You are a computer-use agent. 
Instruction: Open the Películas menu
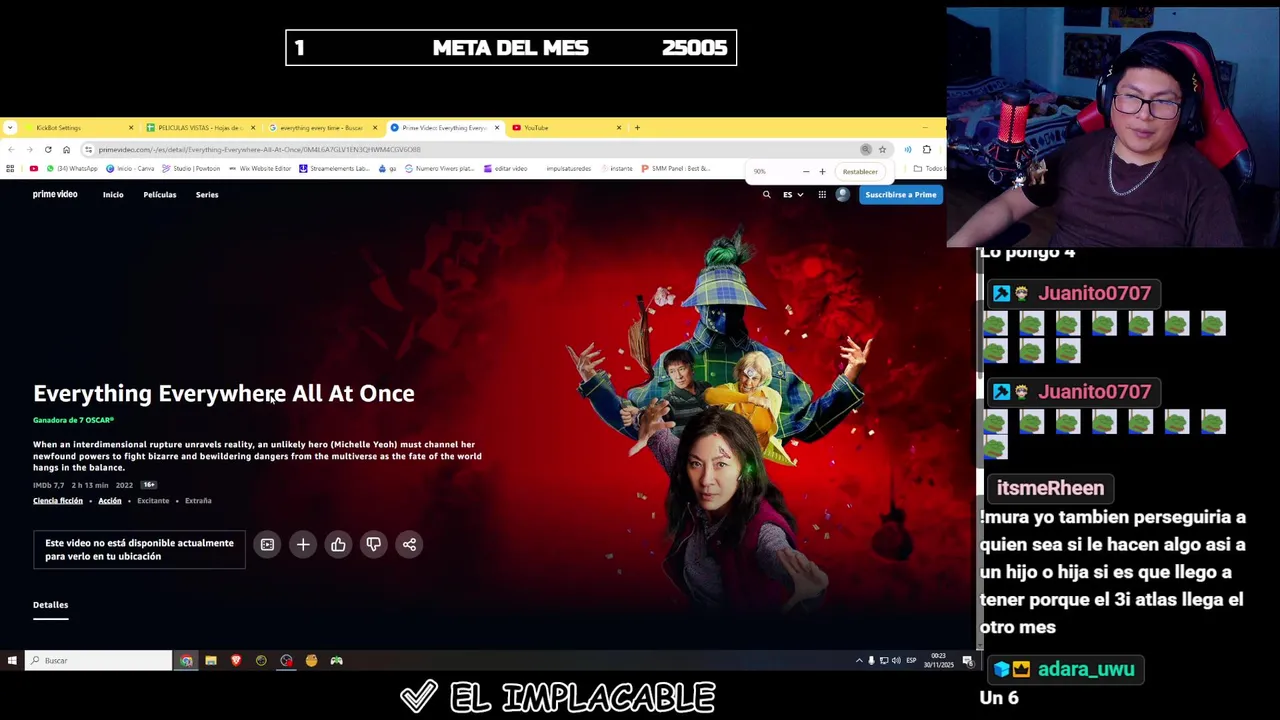(159, 195)
